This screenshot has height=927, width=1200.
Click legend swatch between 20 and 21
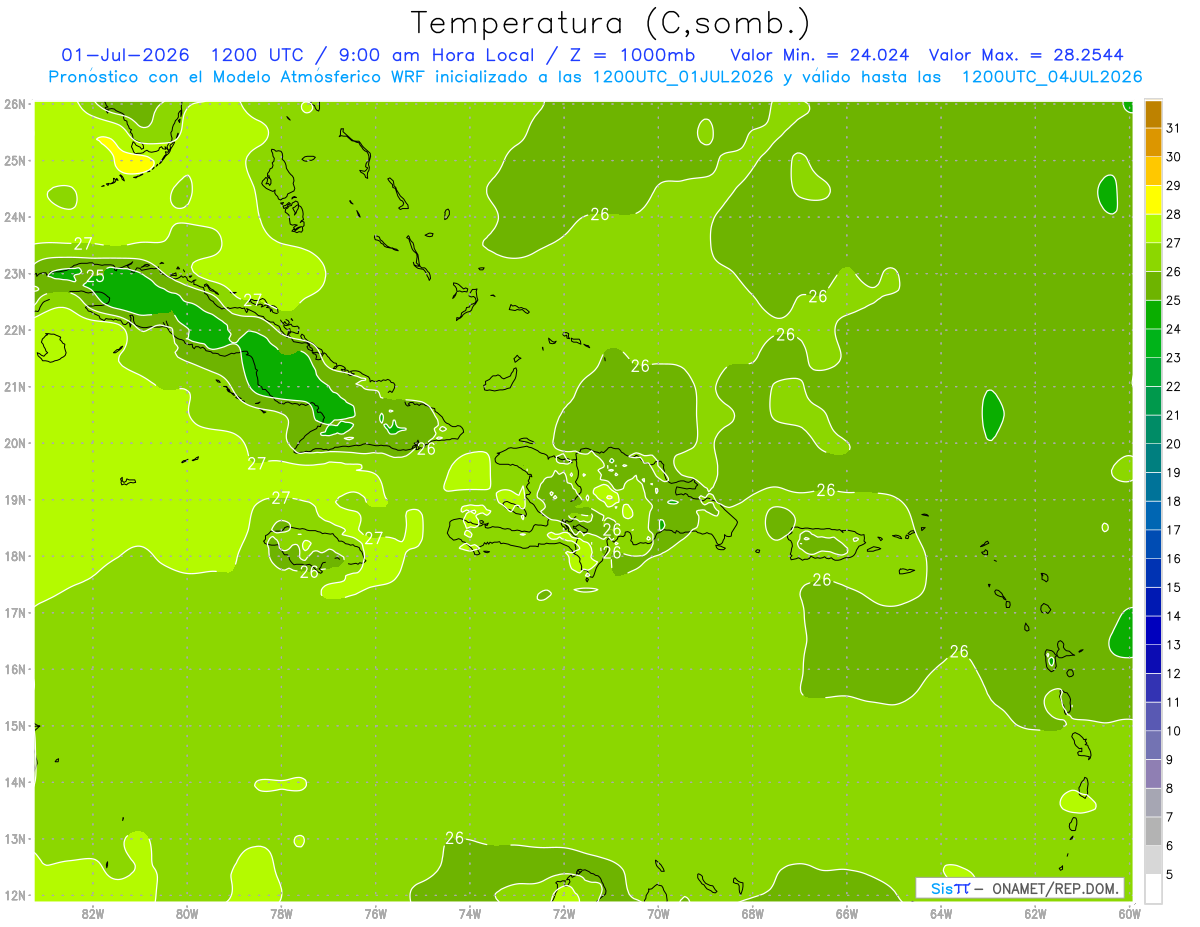click(1154, 429)
